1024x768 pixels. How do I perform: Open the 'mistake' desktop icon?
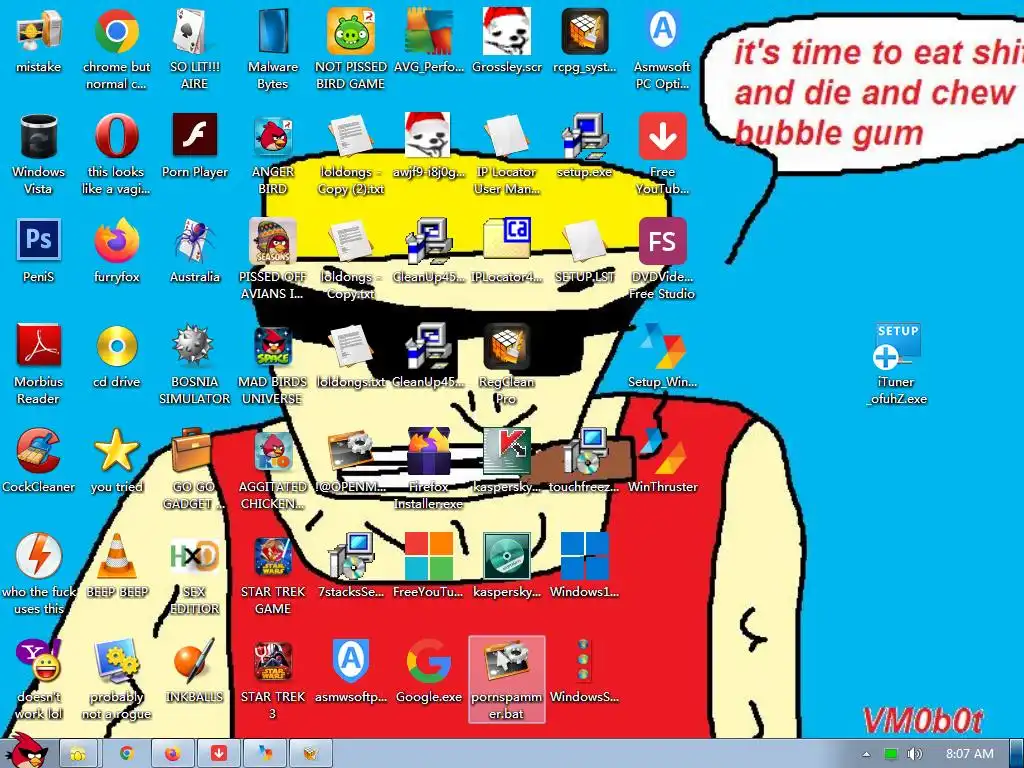click(39, 31)
